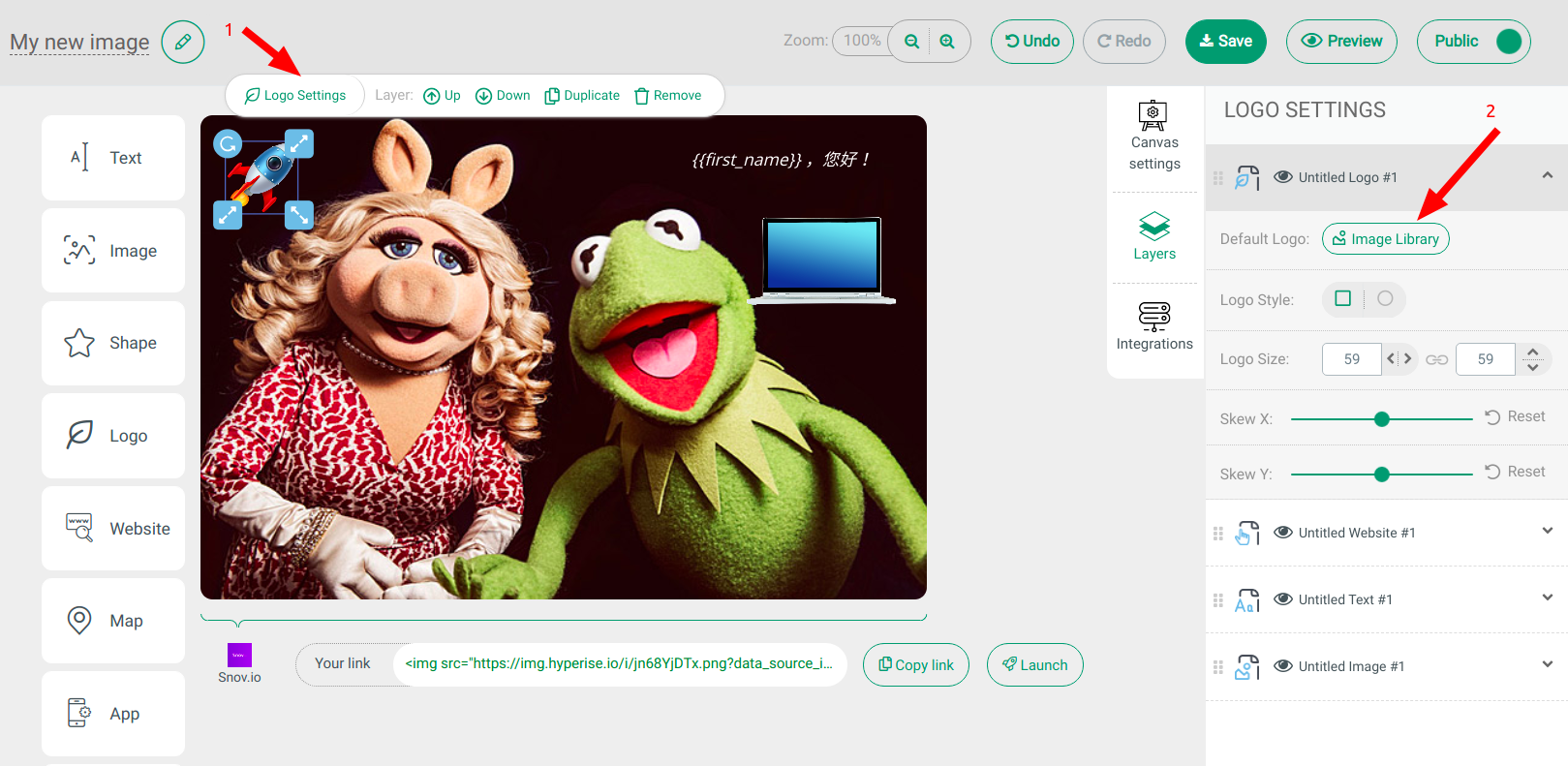Add an Image element
Screen dimensions: 1568x766
click(113, 251)
